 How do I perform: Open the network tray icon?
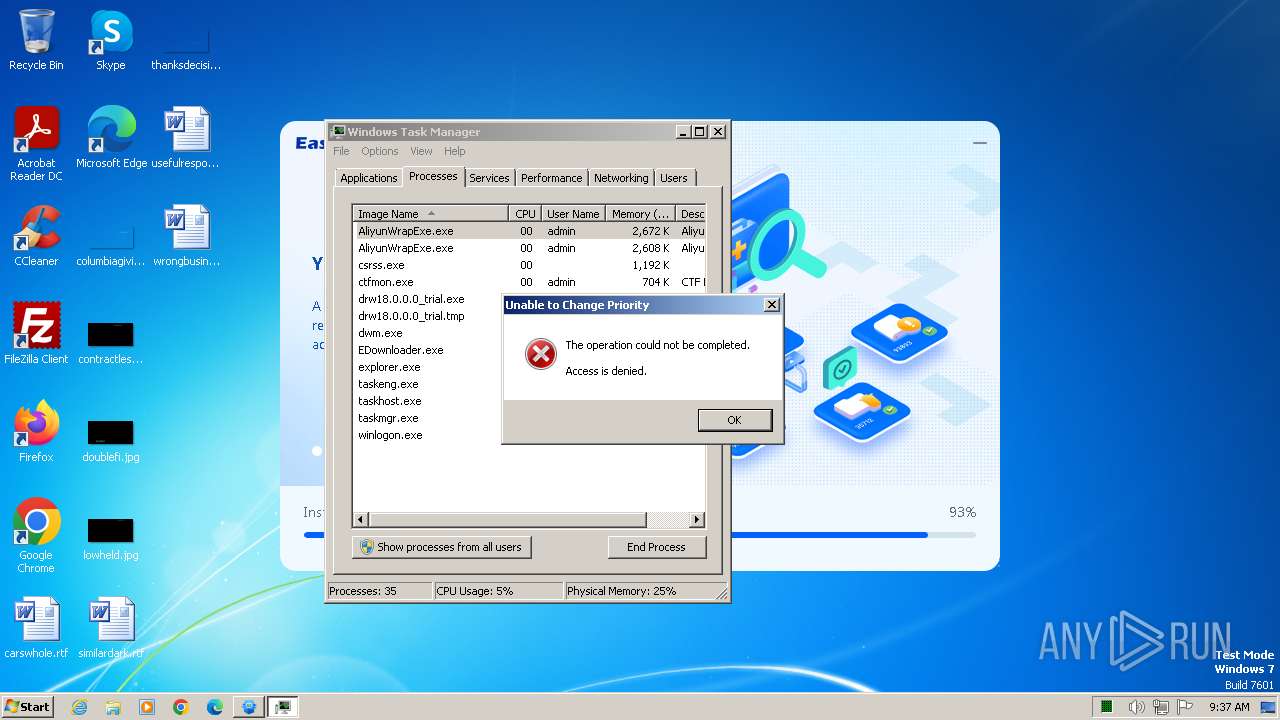coord(1162,707)
